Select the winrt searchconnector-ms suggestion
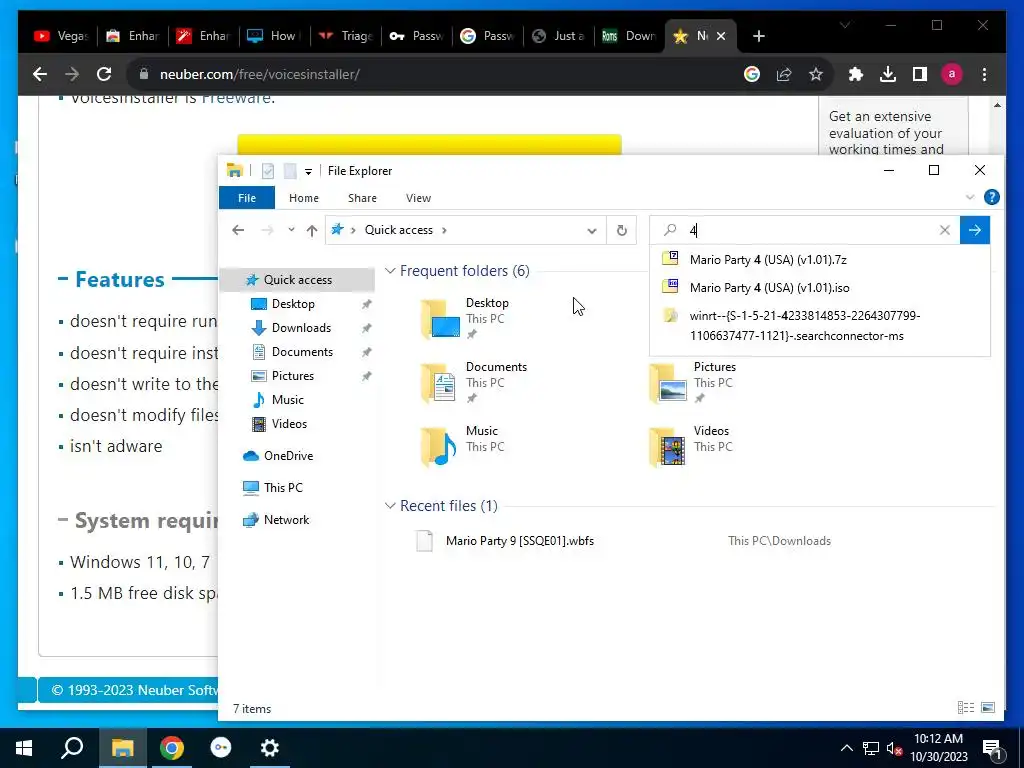 point(820,325)
